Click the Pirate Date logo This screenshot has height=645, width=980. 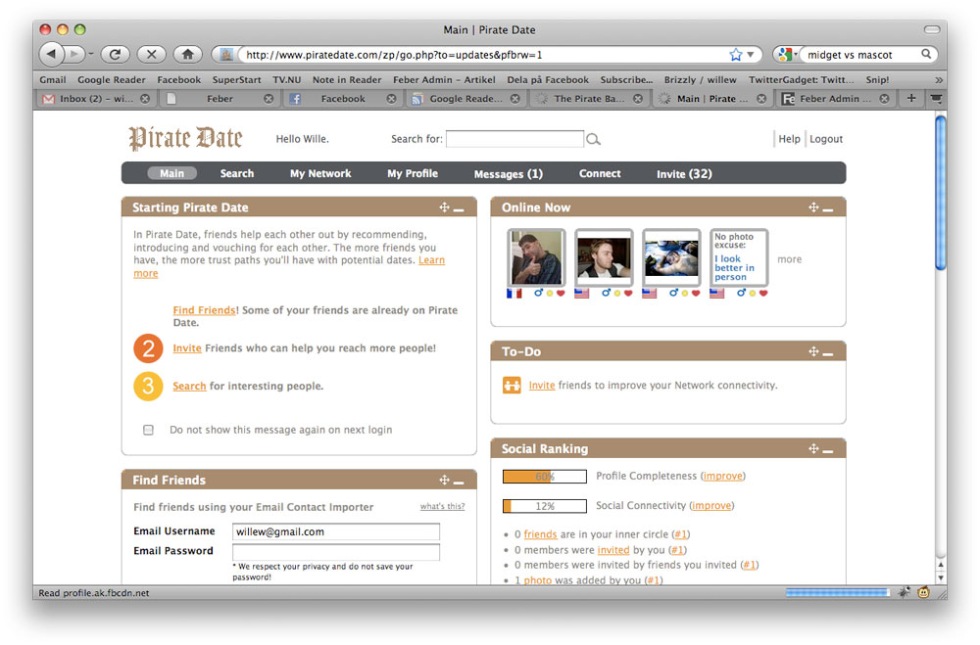[x=186, y=138]
